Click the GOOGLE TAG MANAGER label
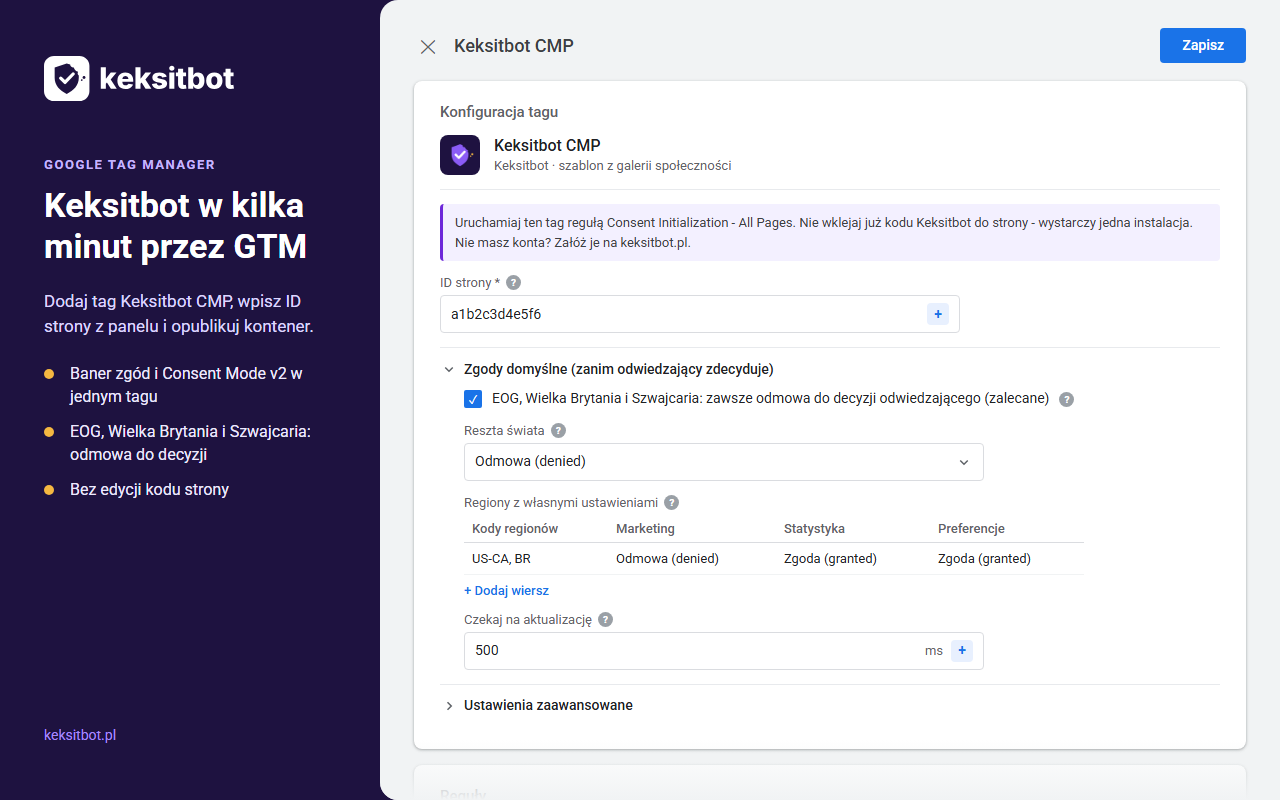This screenshot has width=1280, height=800. [129, 165]
